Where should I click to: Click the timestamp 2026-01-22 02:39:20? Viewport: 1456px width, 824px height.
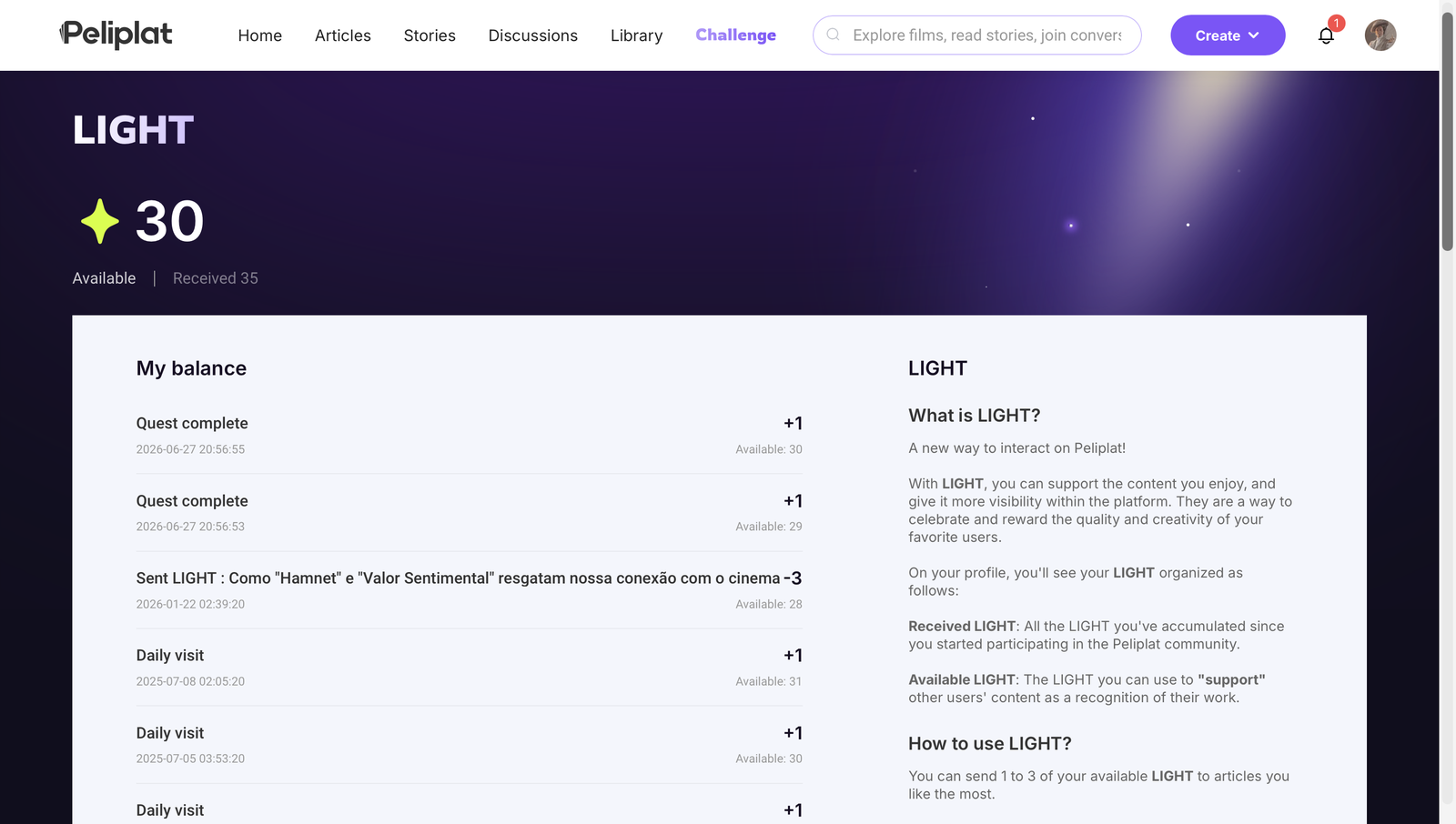[x=190, y=604]
